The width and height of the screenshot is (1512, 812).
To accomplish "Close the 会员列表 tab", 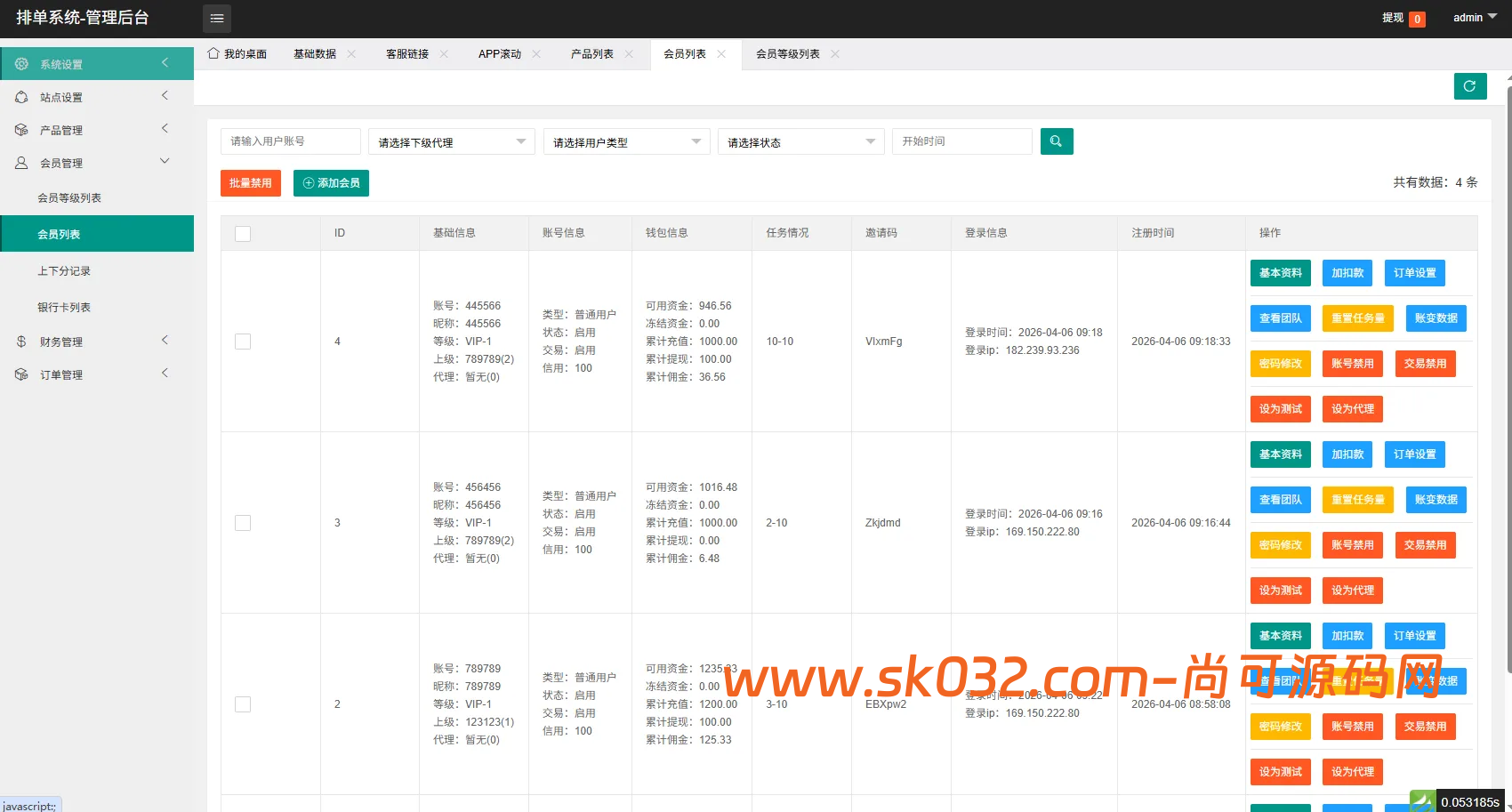I will click(721, 54).
